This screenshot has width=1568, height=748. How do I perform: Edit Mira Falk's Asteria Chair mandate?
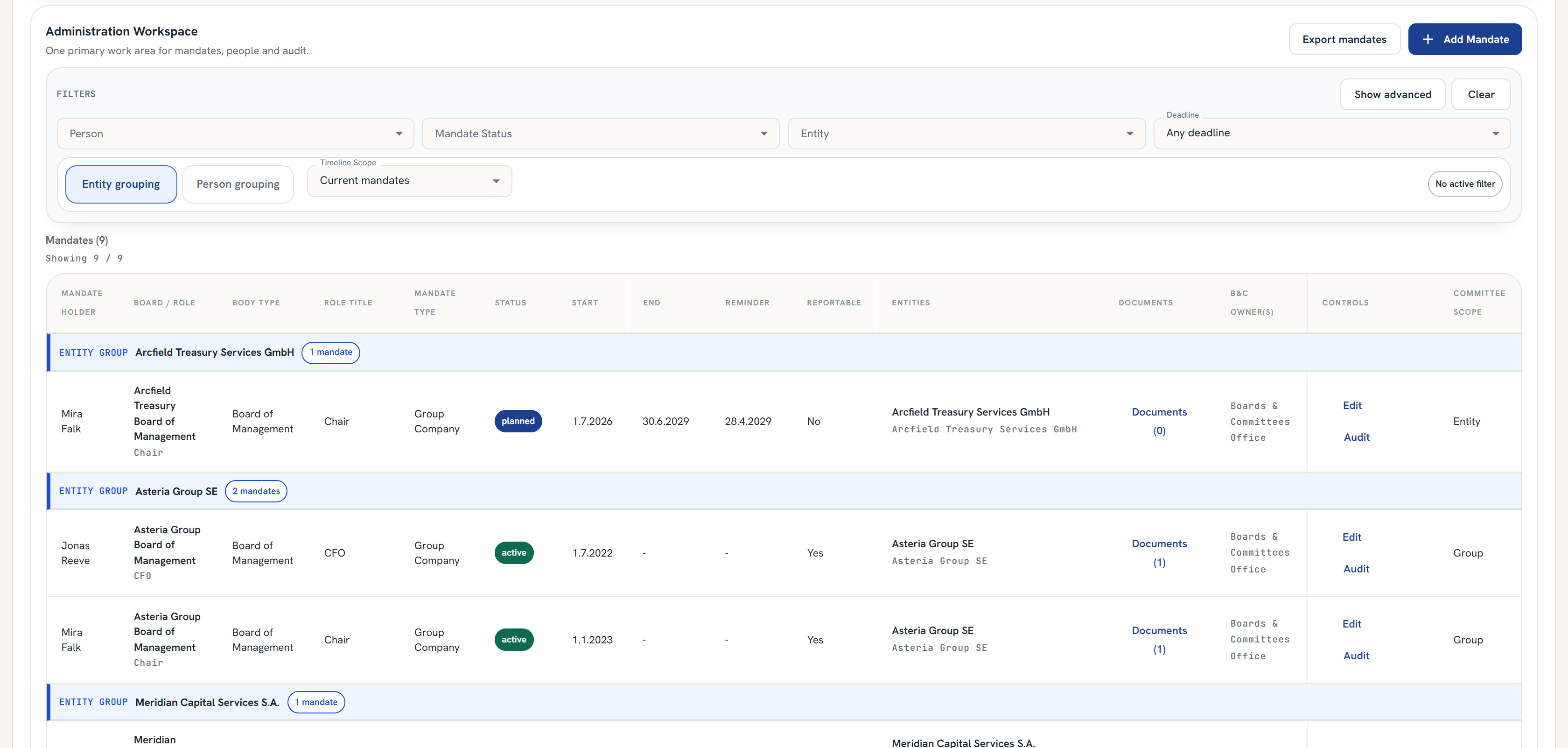1351,624
